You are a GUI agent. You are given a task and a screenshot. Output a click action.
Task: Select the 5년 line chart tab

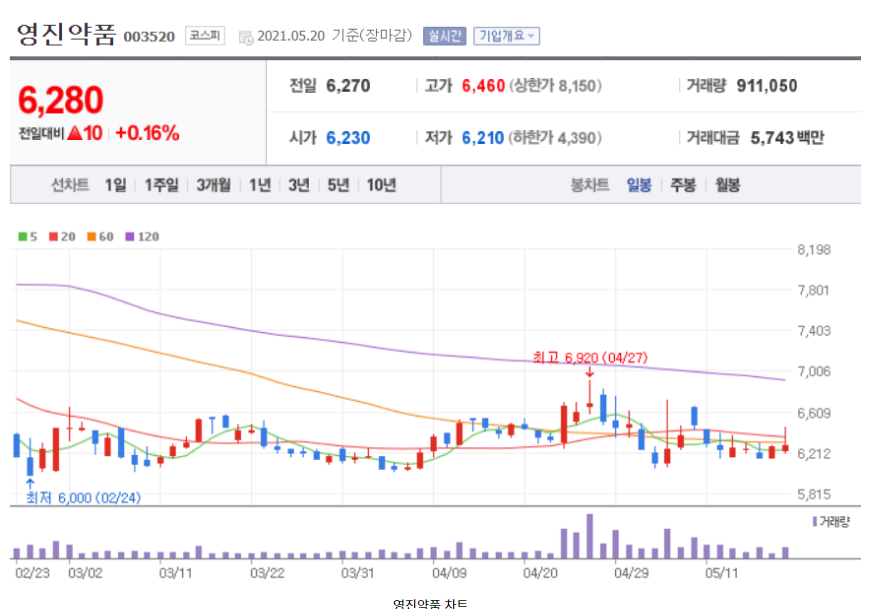(338, 185)
